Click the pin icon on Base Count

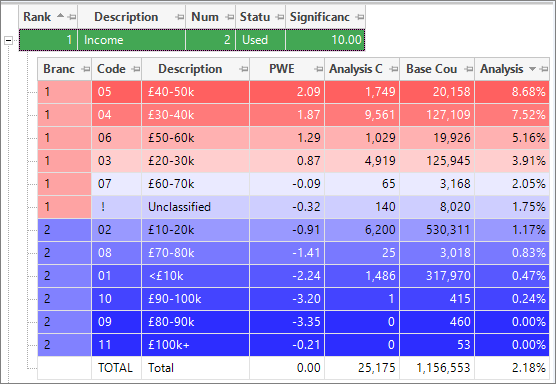click(x=469, y=69)
